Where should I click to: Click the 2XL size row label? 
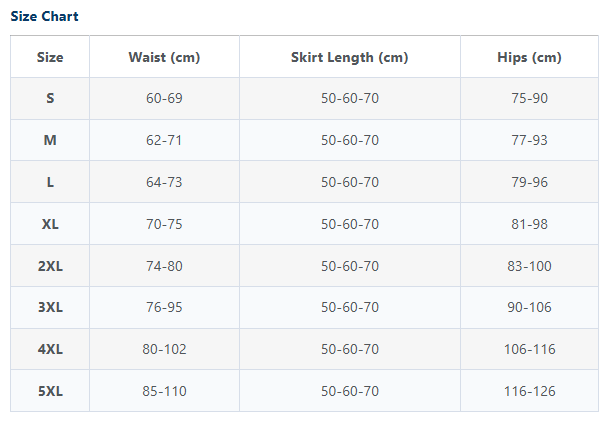tap(50, 266)
